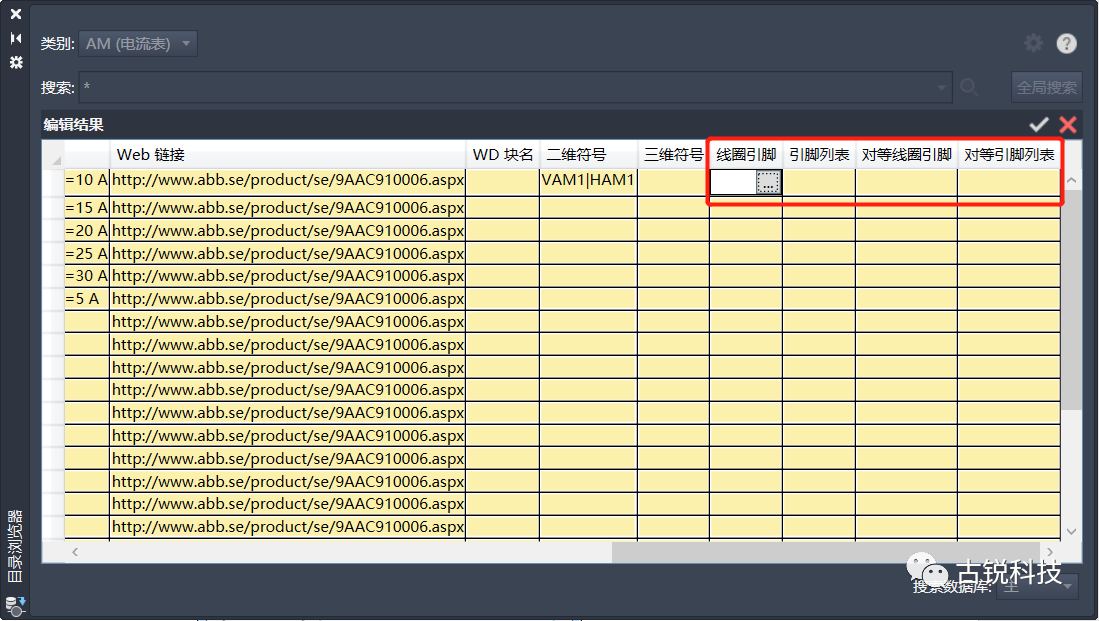Image resolution: width=1099 pixels, height=621 pixels.
Task: Click the 引脚列表 column header
Action: [819, 155]
